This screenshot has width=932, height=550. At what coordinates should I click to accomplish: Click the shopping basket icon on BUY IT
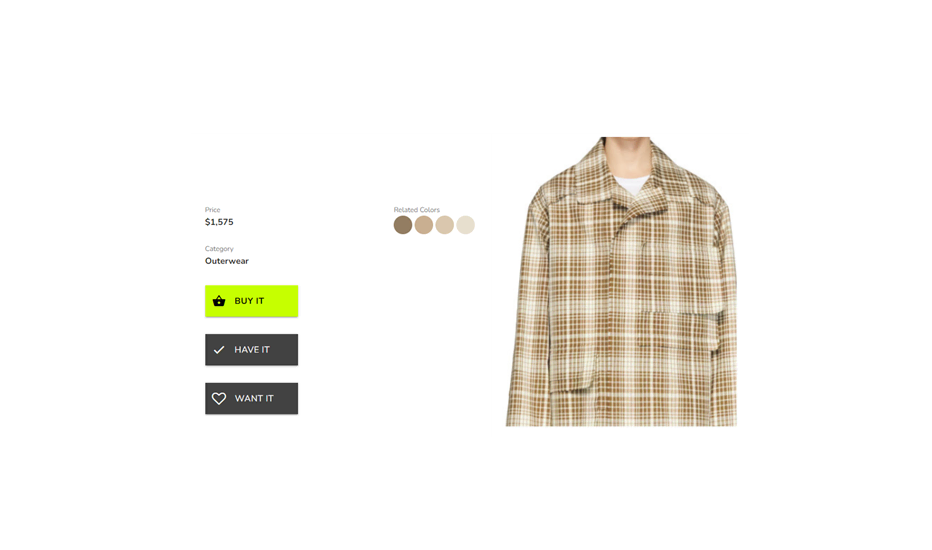point(219,301)
